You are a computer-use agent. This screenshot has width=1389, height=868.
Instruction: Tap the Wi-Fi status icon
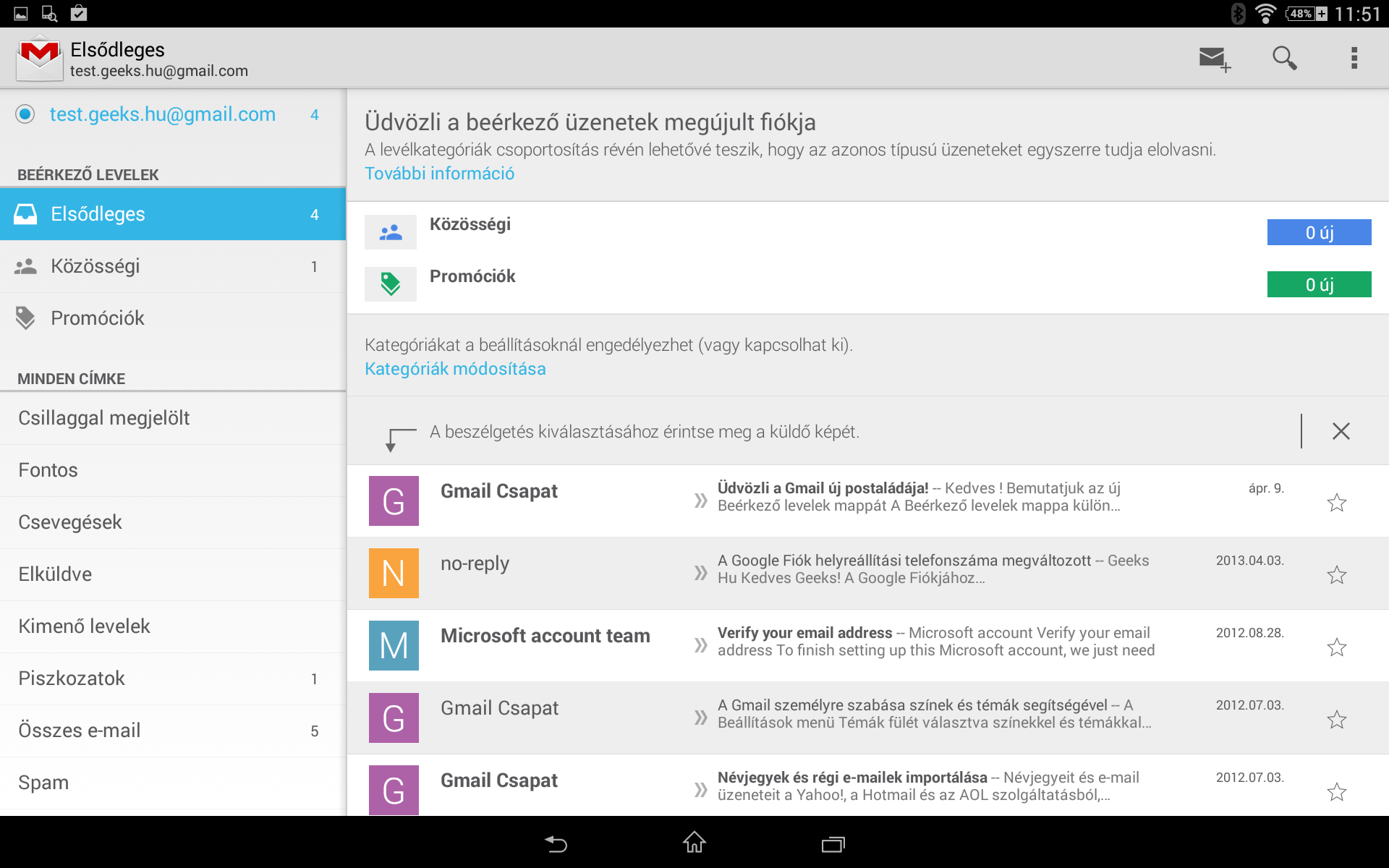(x=1265, y=14)
